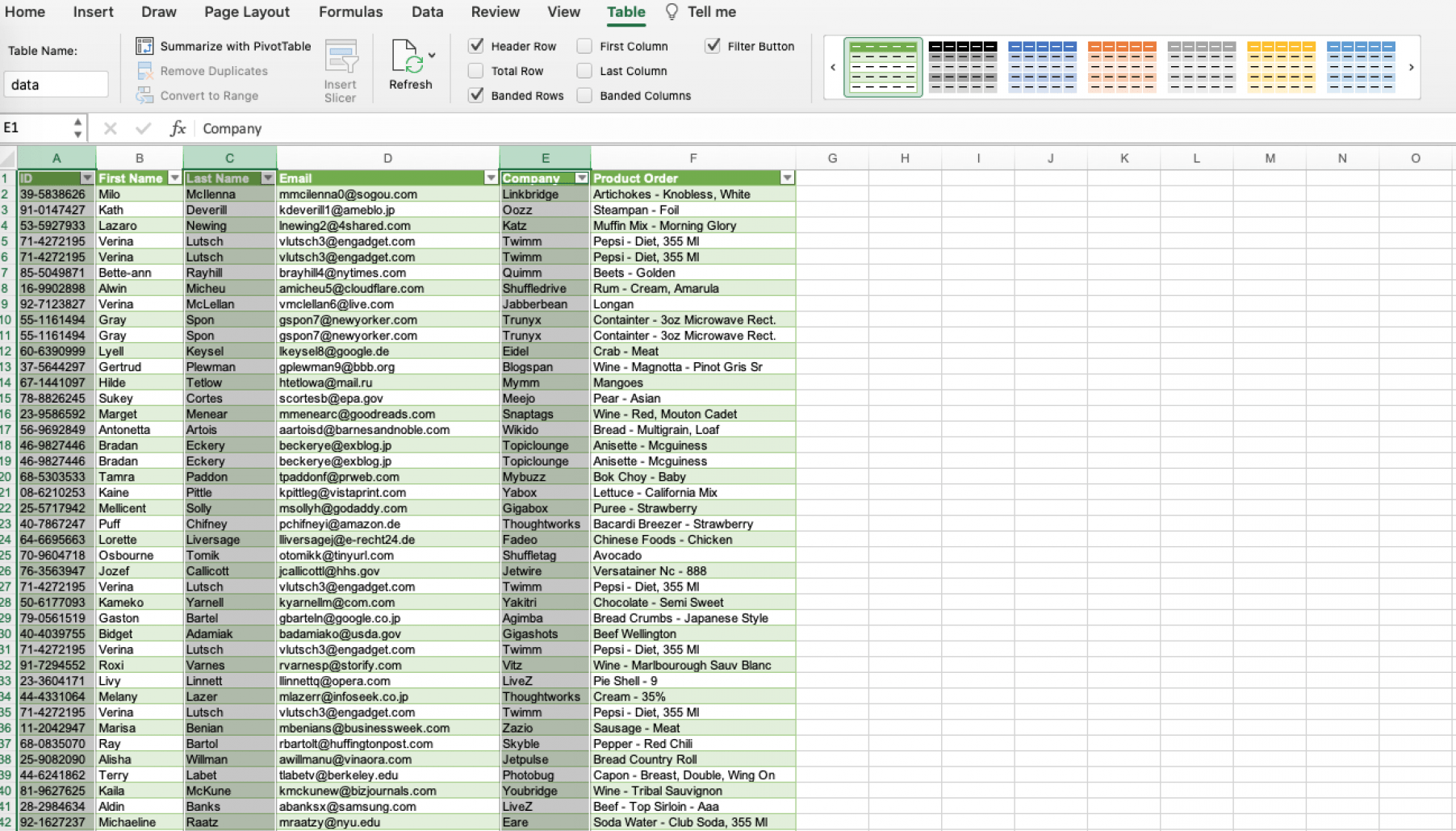This screenshot has height=831, width=1456.
Task: Apply the orange table style thumbnail
Action: point(1122,67)
